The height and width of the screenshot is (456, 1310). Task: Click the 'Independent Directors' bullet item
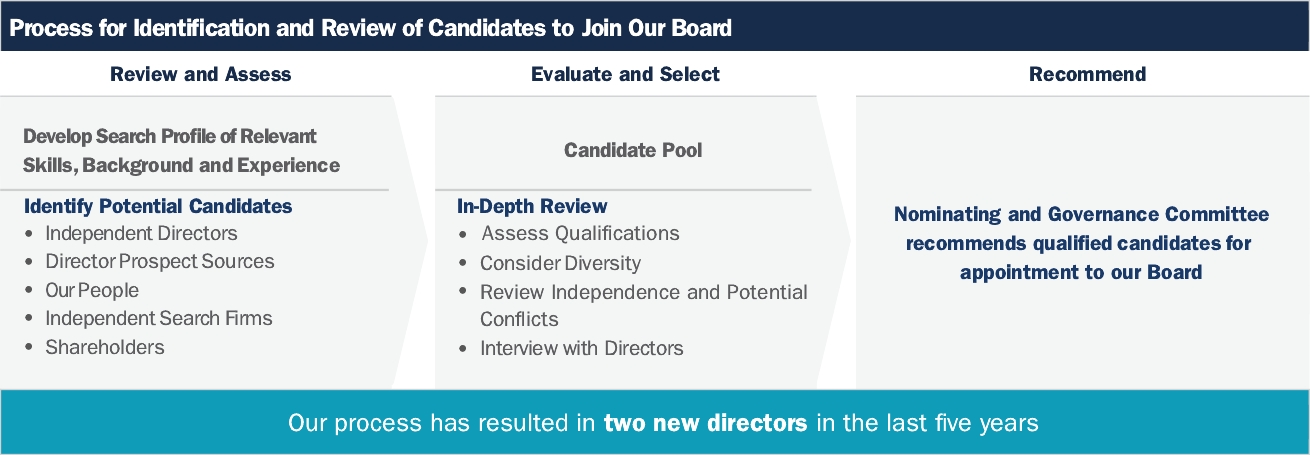pos(141,233)
